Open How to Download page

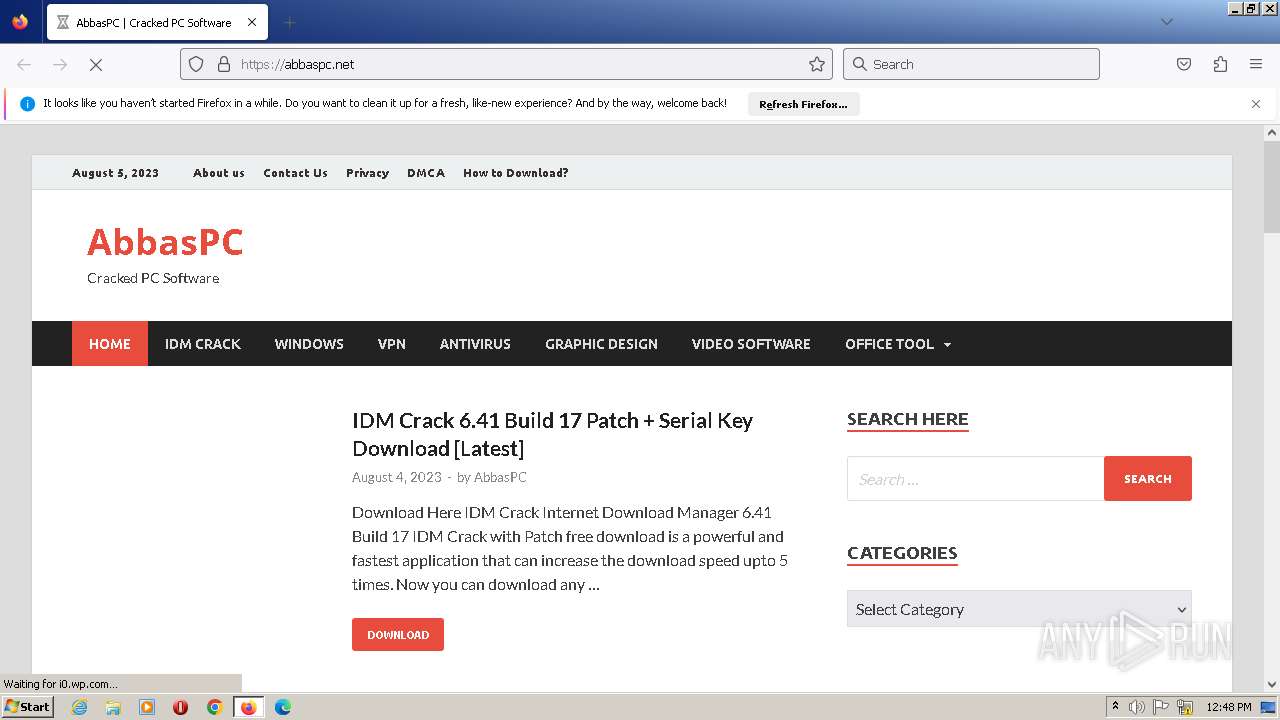[x=515, y=173]
